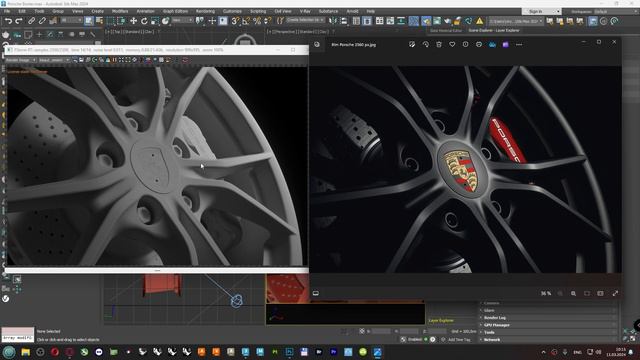Open the Render Image dropdown in frame buffer

(21, 60)
